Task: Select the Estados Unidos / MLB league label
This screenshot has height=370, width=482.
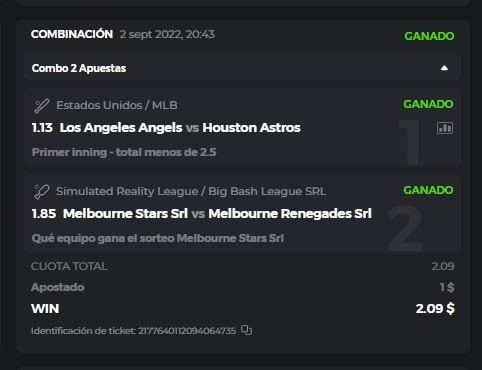Action: coord(117,105)
